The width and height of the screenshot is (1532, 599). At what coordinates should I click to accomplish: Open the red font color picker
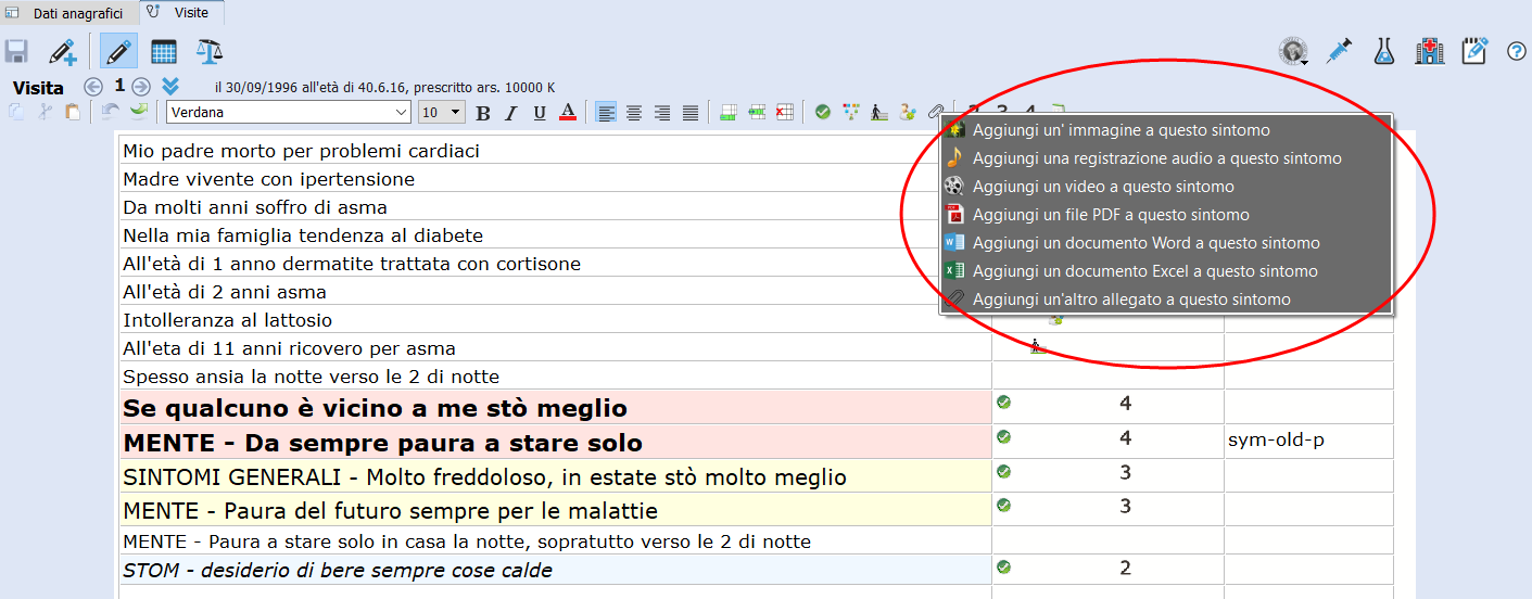click(567, 112)
